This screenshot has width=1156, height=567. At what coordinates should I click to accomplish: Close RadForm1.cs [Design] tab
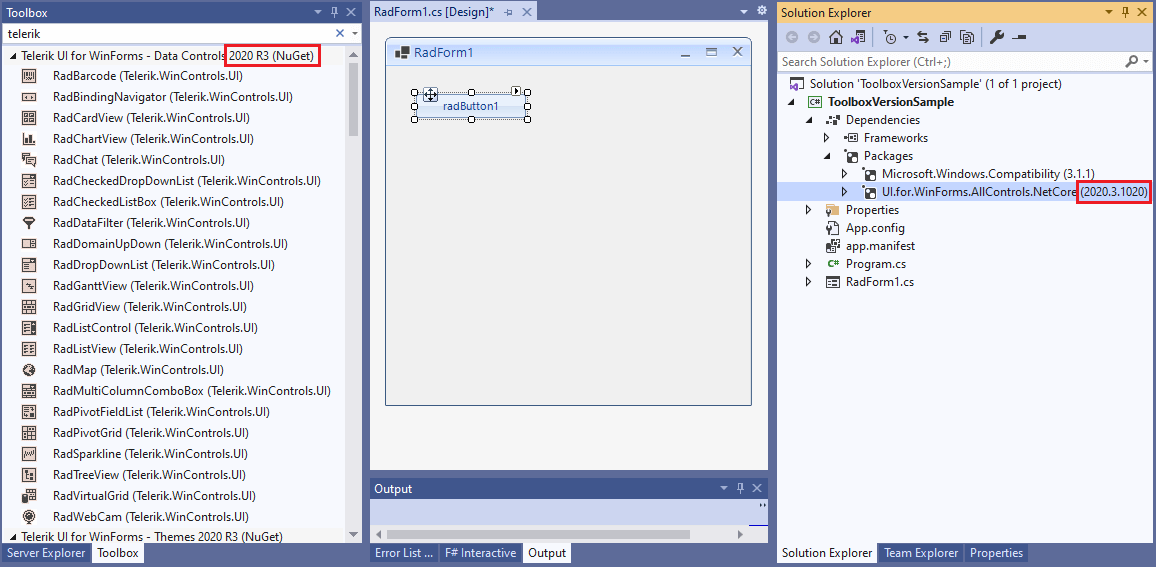point(526,12)
